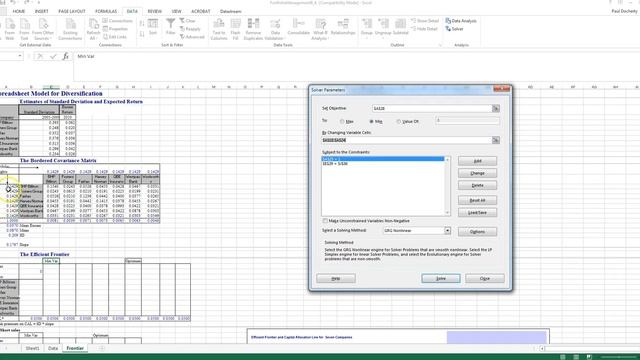
Task: Open Advanced filter options
Action: point(192,37)
